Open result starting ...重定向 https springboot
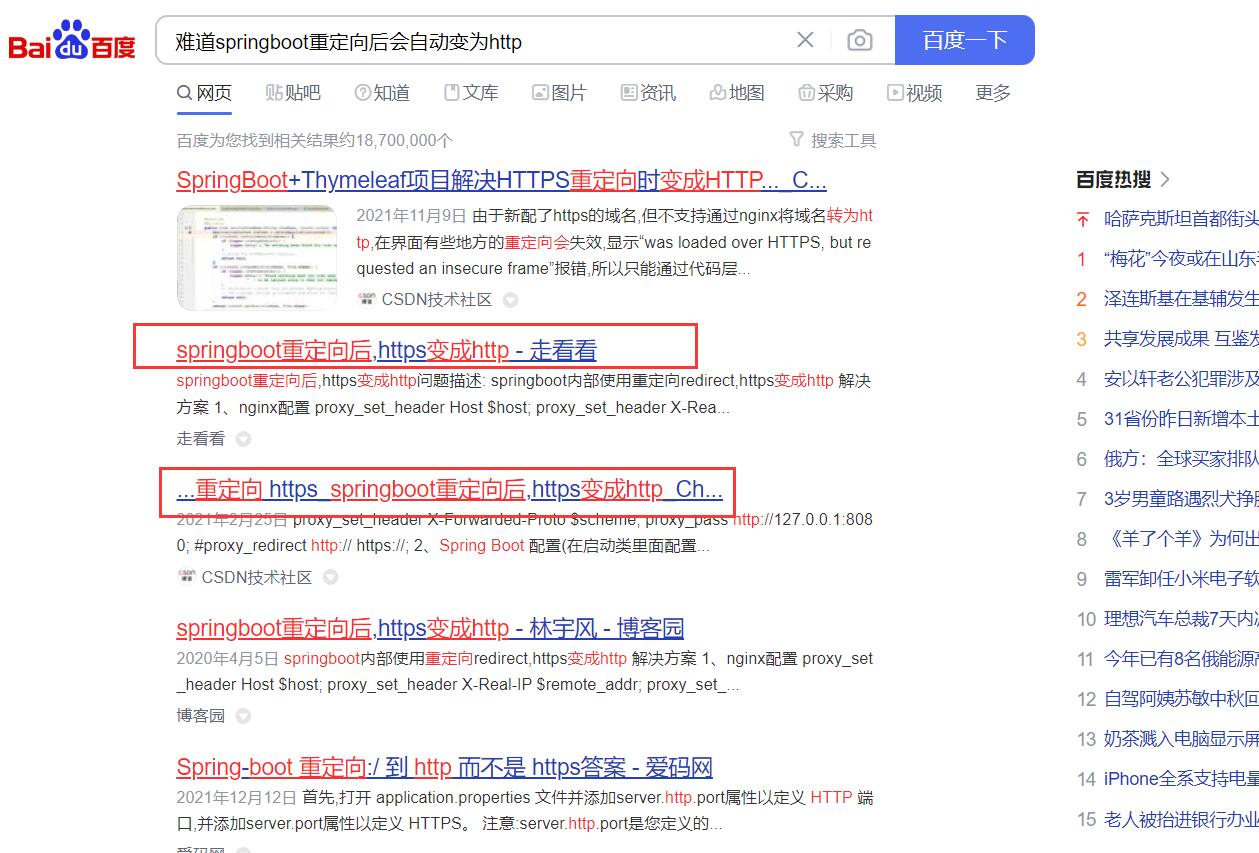 [449, 489]
